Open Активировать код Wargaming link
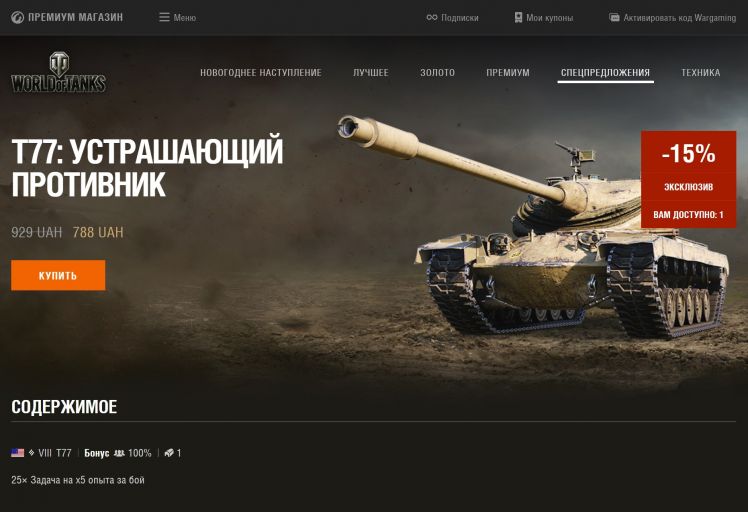Image resolution: width=748 pixels, height=512 pixels. coord(680,18)
